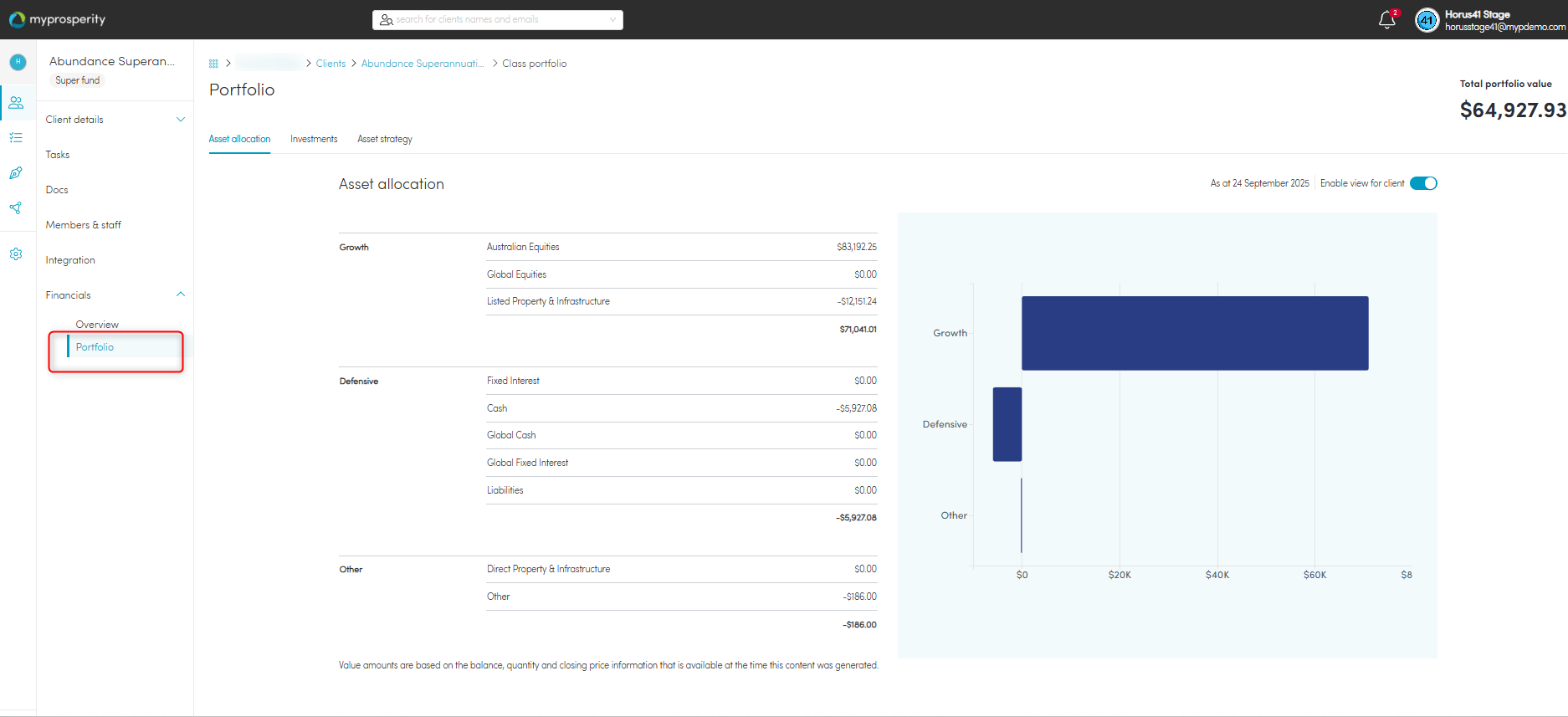The width and height of the screenshot is (1568, 717).
Task: Open Overview under Financials
Action: pos(97,325)
